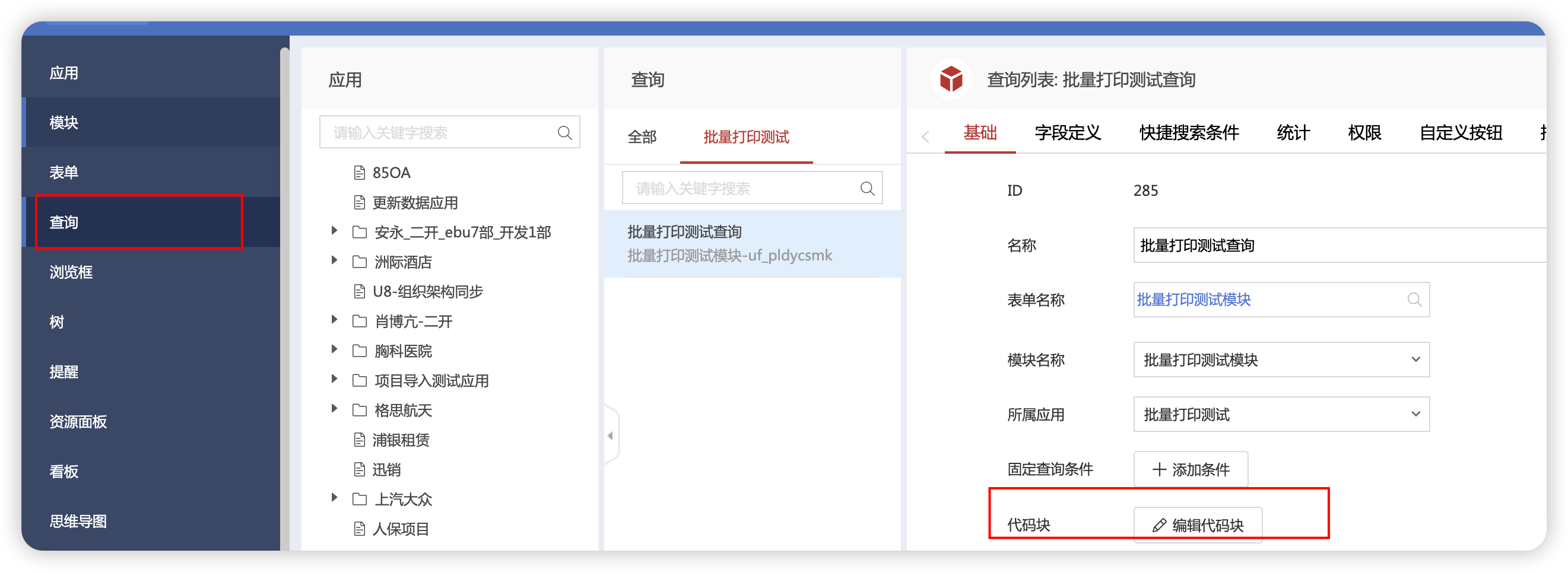Select 批量打印测试查询 in the query list
This screenshot has width=1568, height=572.
(752, 243)
